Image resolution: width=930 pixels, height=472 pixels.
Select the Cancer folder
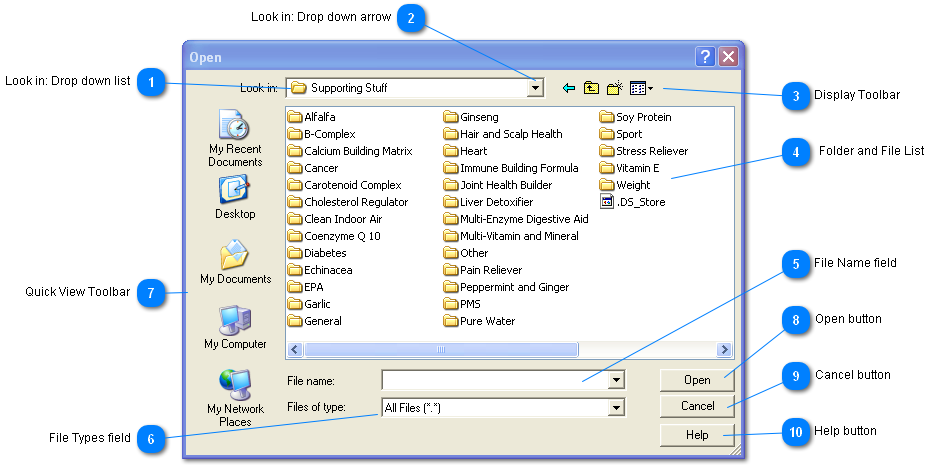pyautogui.click(x=313, y=168)
